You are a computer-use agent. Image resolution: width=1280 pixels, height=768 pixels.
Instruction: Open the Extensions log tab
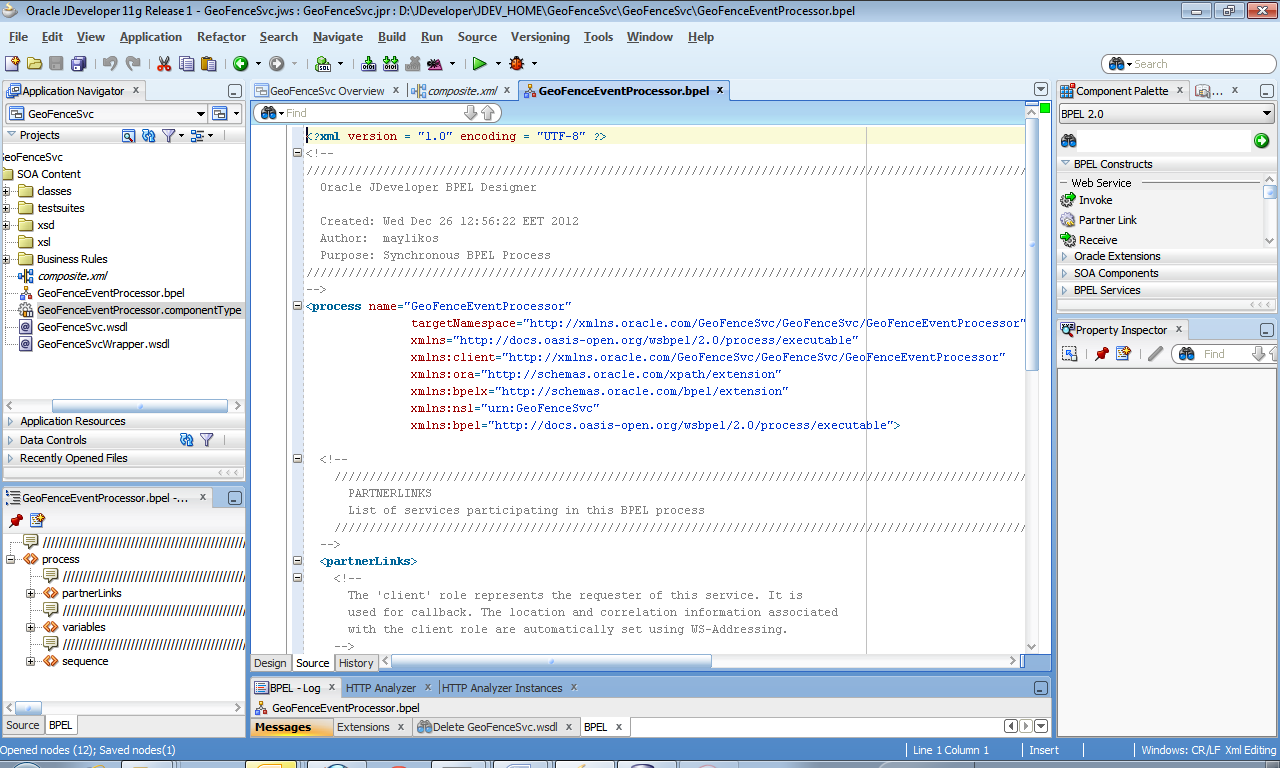tap(363, 727)
